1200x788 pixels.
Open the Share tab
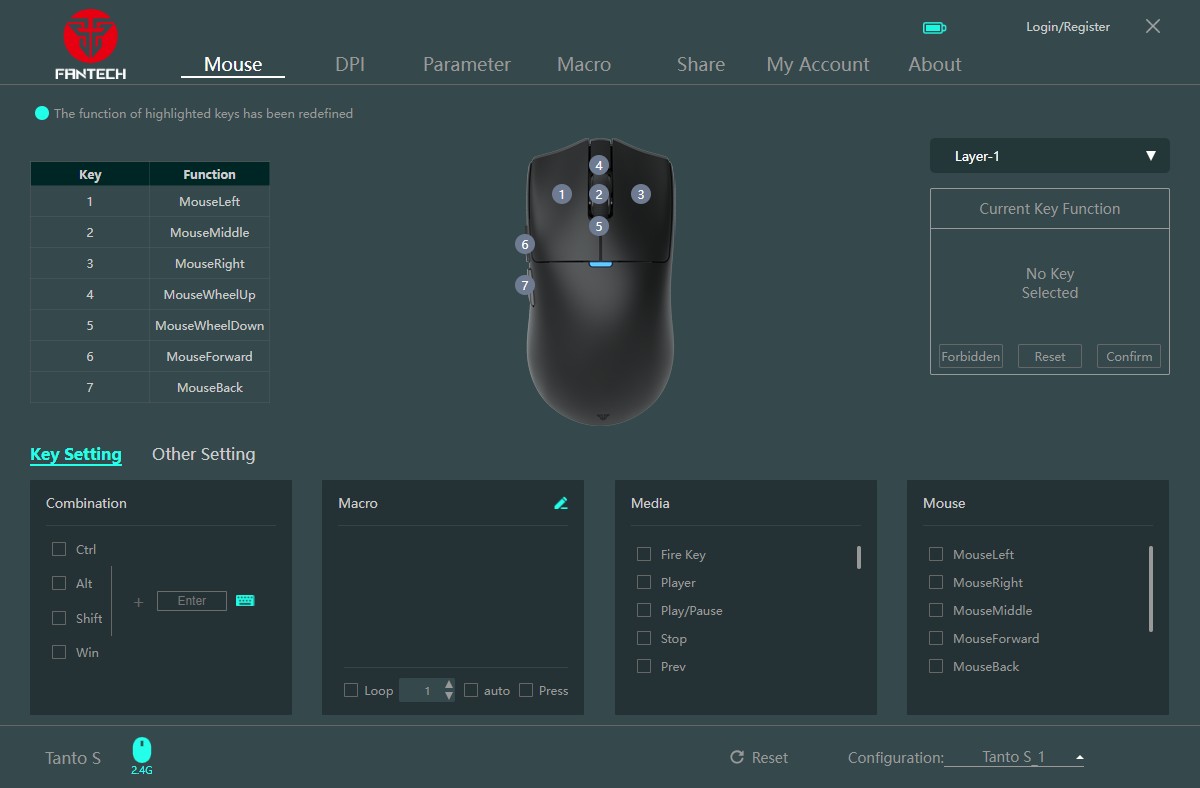(701, 64)
